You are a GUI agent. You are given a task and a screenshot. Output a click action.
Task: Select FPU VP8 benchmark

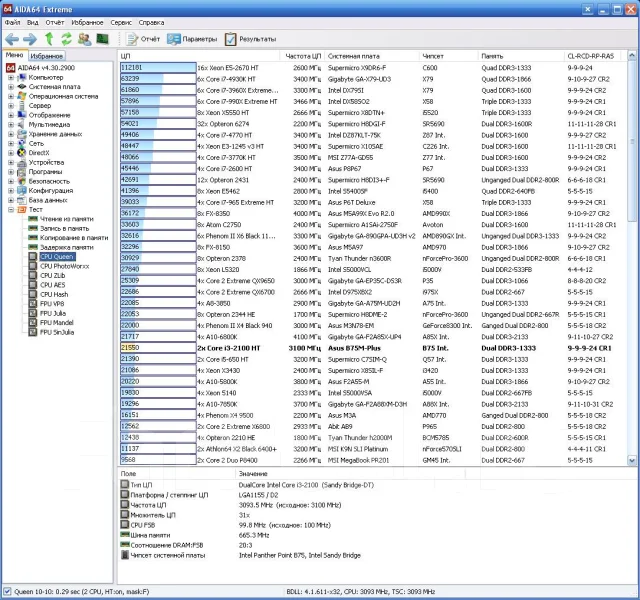click(52, 304)
